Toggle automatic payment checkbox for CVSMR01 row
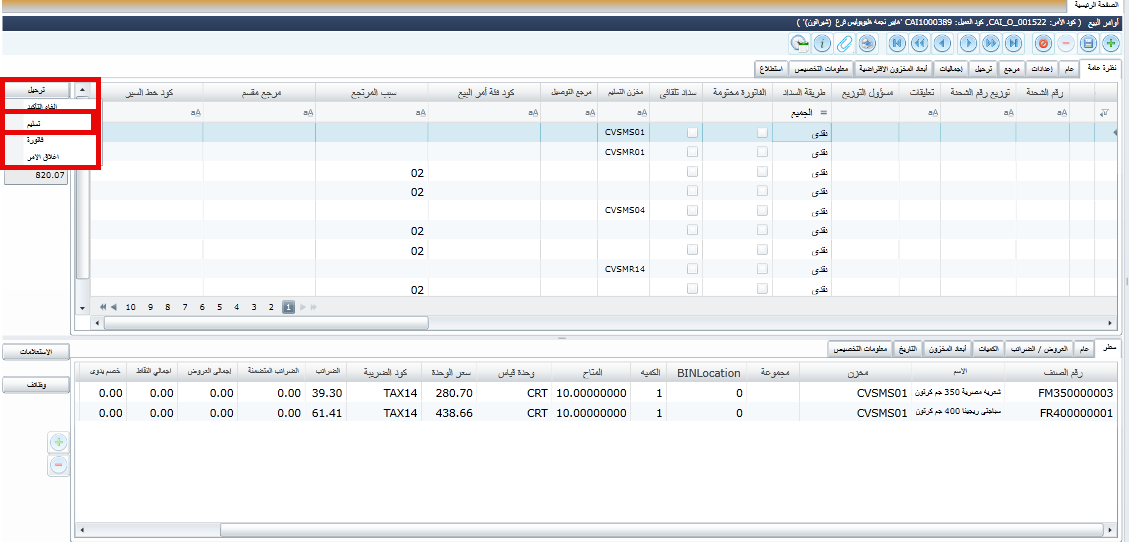 point(692,152)
